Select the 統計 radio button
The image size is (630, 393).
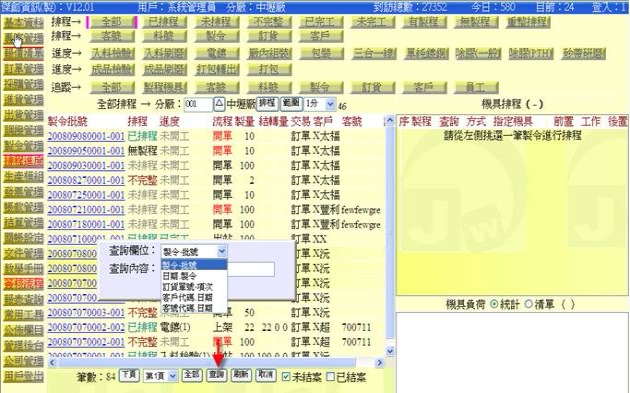coord(494,304)
